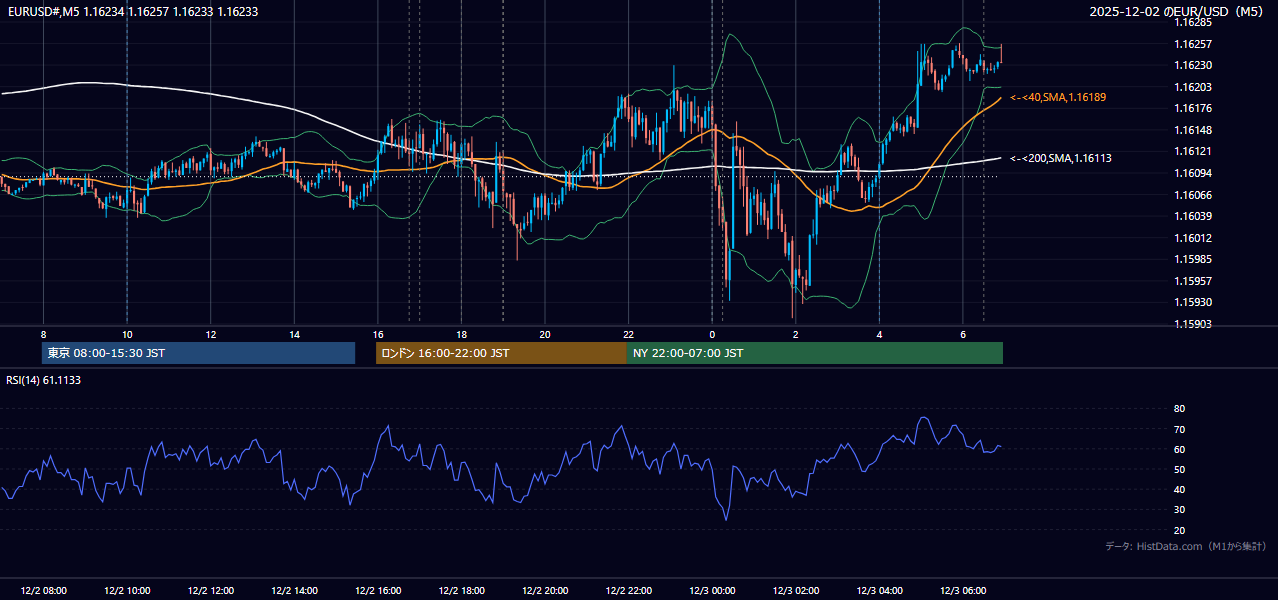Click the hour label 22 under price chart
Viewport: 1278px width, 600px height.
point(628,333)
